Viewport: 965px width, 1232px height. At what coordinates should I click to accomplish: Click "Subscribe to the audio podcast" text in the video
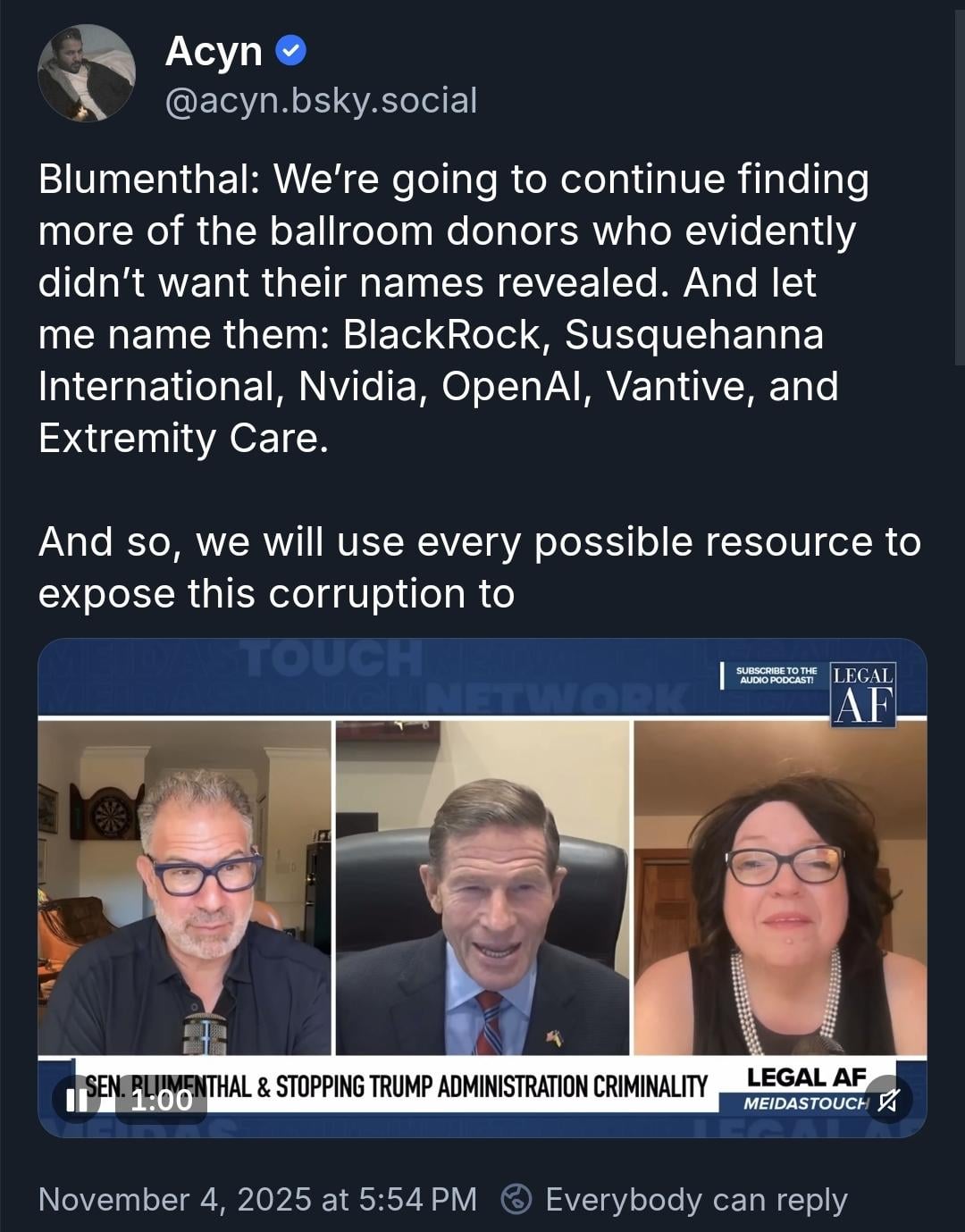pos(776,675)
